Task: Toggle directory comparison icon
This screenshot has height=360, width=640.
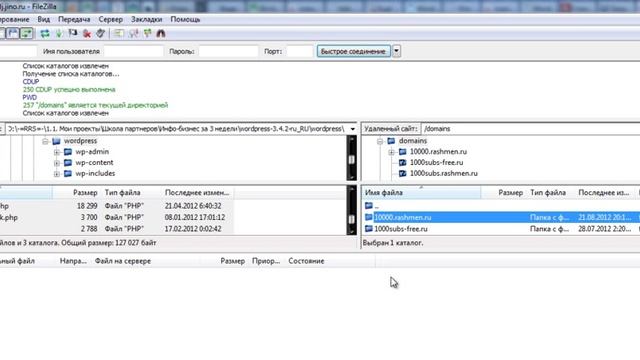Action: [x=133, y=33]
